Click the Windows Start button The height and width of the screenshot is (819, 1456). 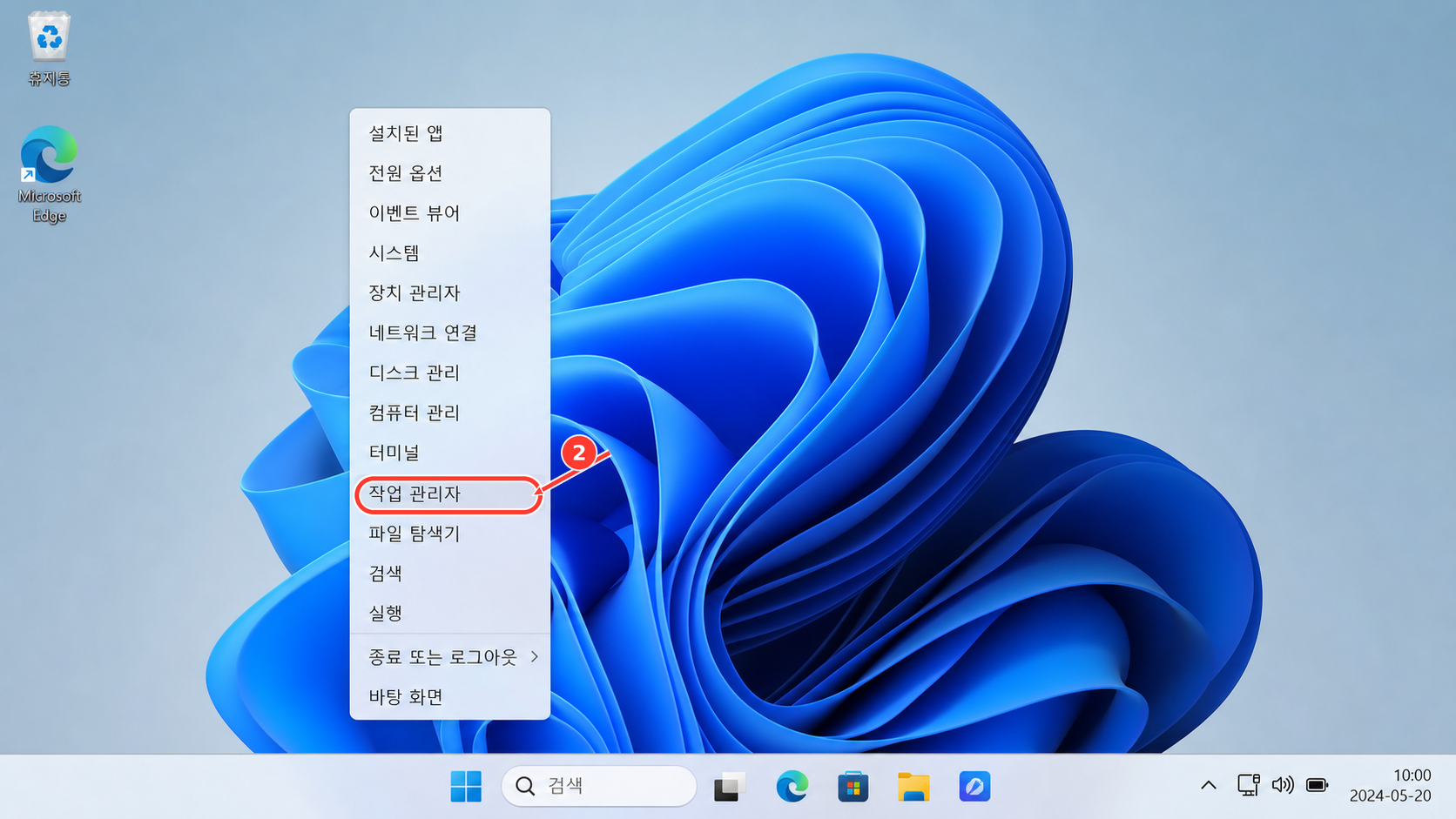(466, 787)
